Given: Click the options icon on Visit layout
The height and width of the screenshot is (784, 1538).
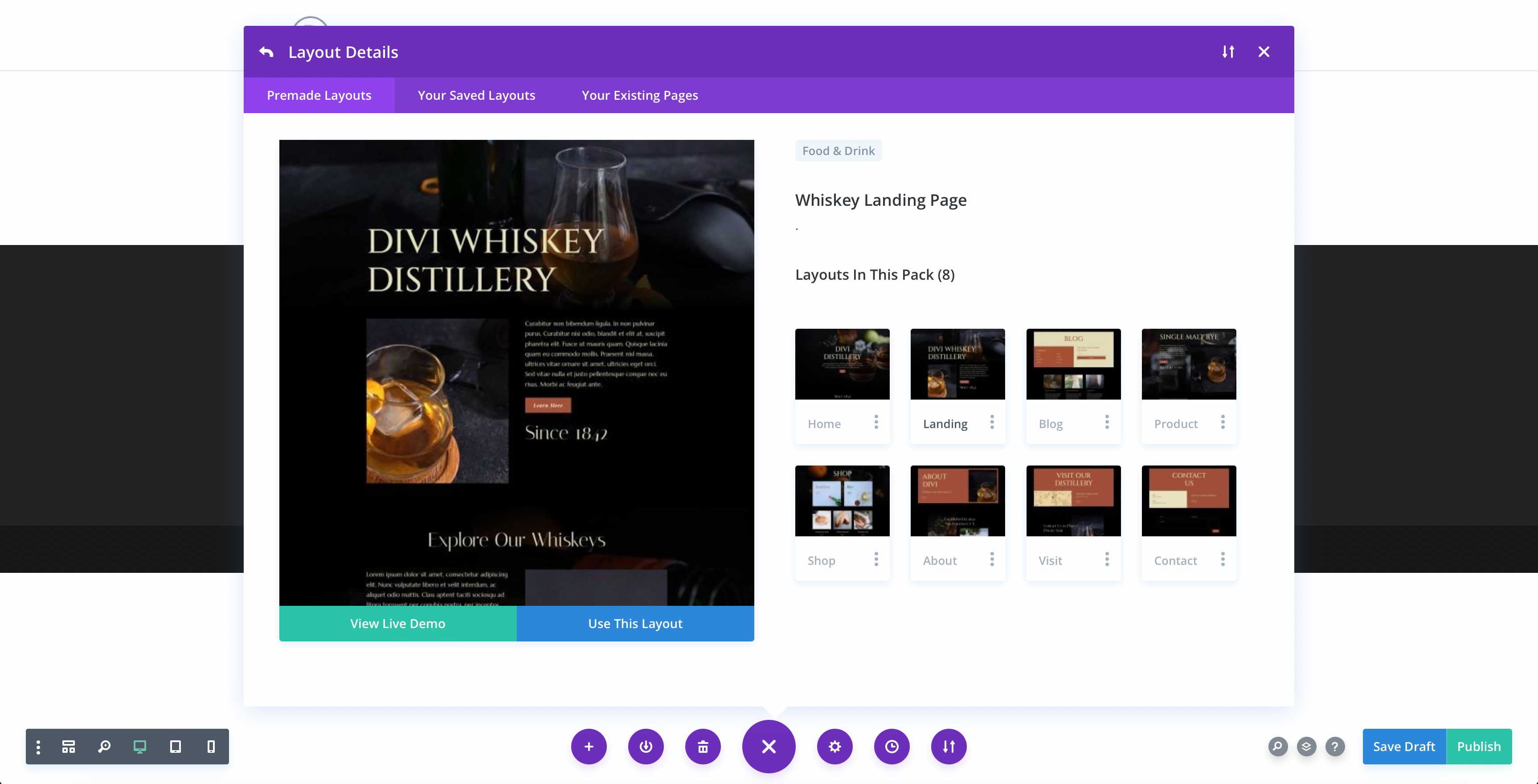Looking at the screenshot, I should [x=1107, y=558].
